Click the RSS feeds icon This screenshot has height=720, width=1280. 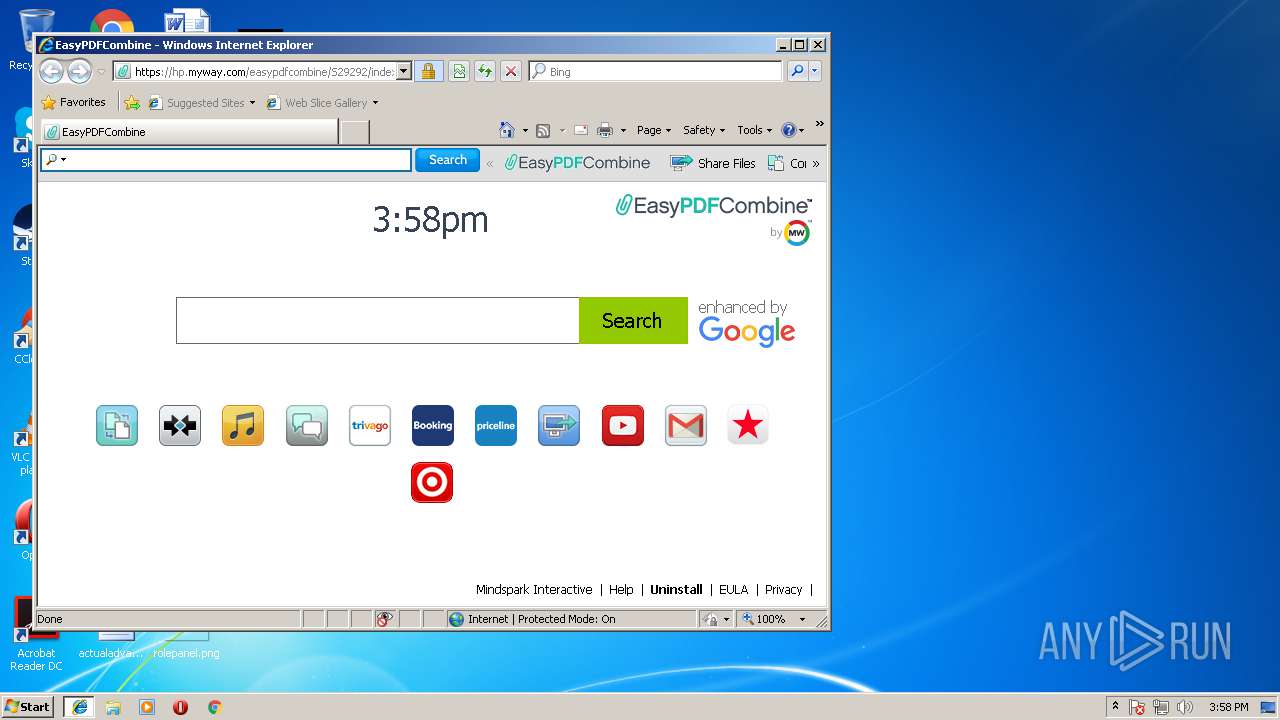pyautogui.click(x=543, y=130)
